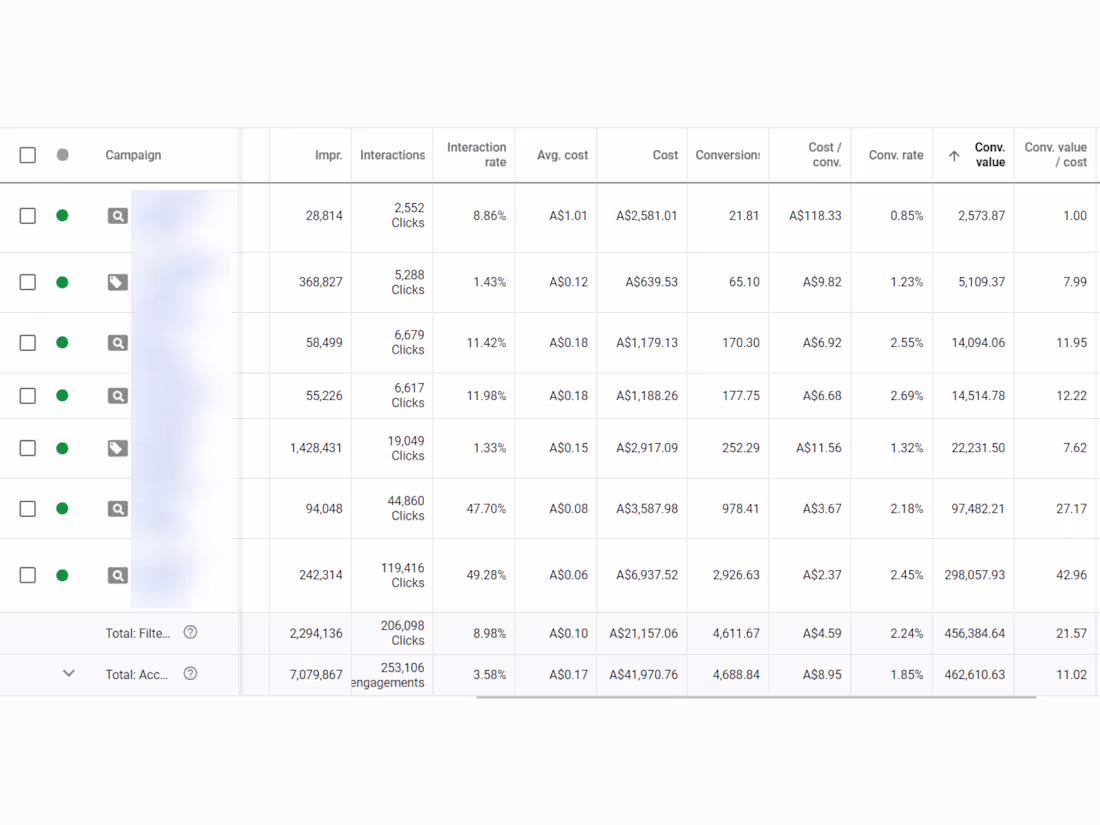Click the 42.96 conv. value / cost cell
The width and height of the screenshot is (1100, 825).
pyautogui.click(x=1071, y=575)
